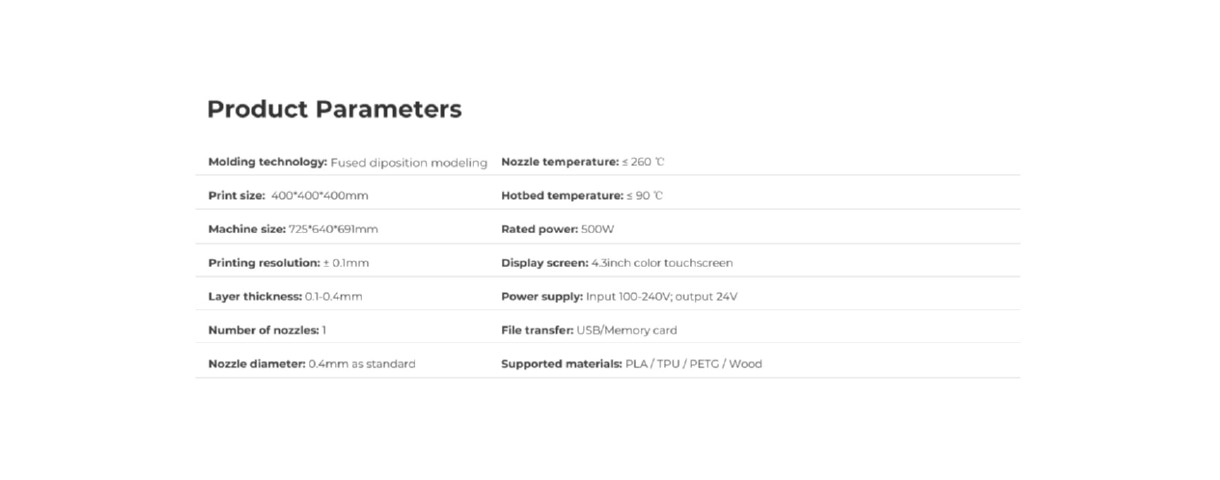Select the Fused deposition modeling value text
The height and width of the screenshot is (480, 1220).
click(408, 162)
